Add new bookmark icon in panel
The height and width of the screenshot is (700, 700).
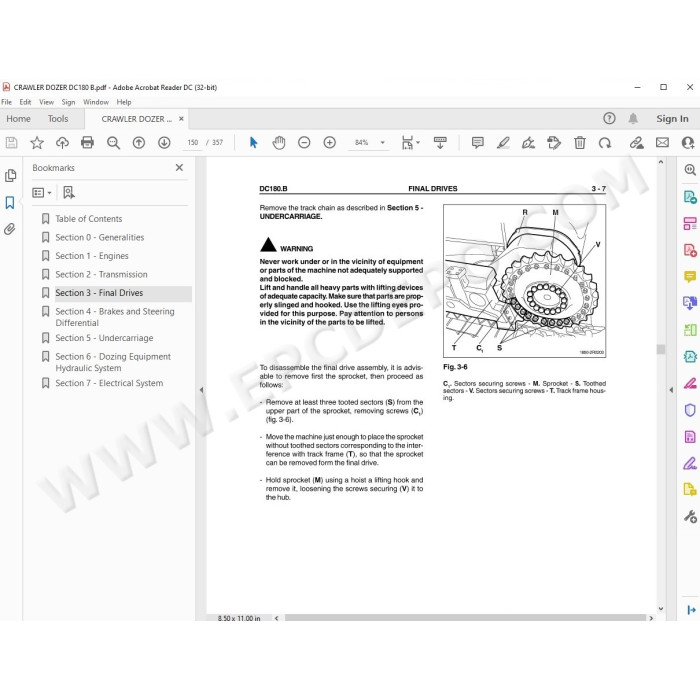[x=69, y=192]
